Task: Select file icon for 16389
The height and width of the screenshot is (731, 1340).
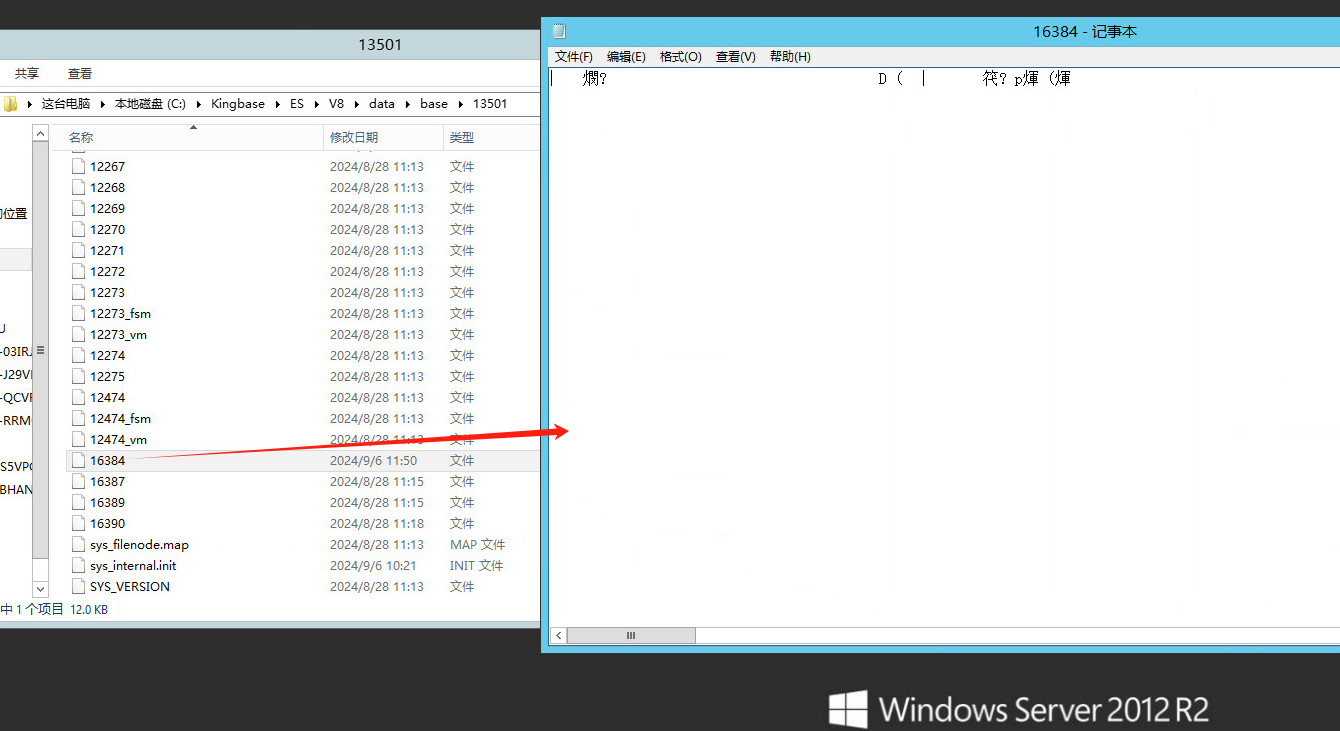Action: tap(78, 502)
